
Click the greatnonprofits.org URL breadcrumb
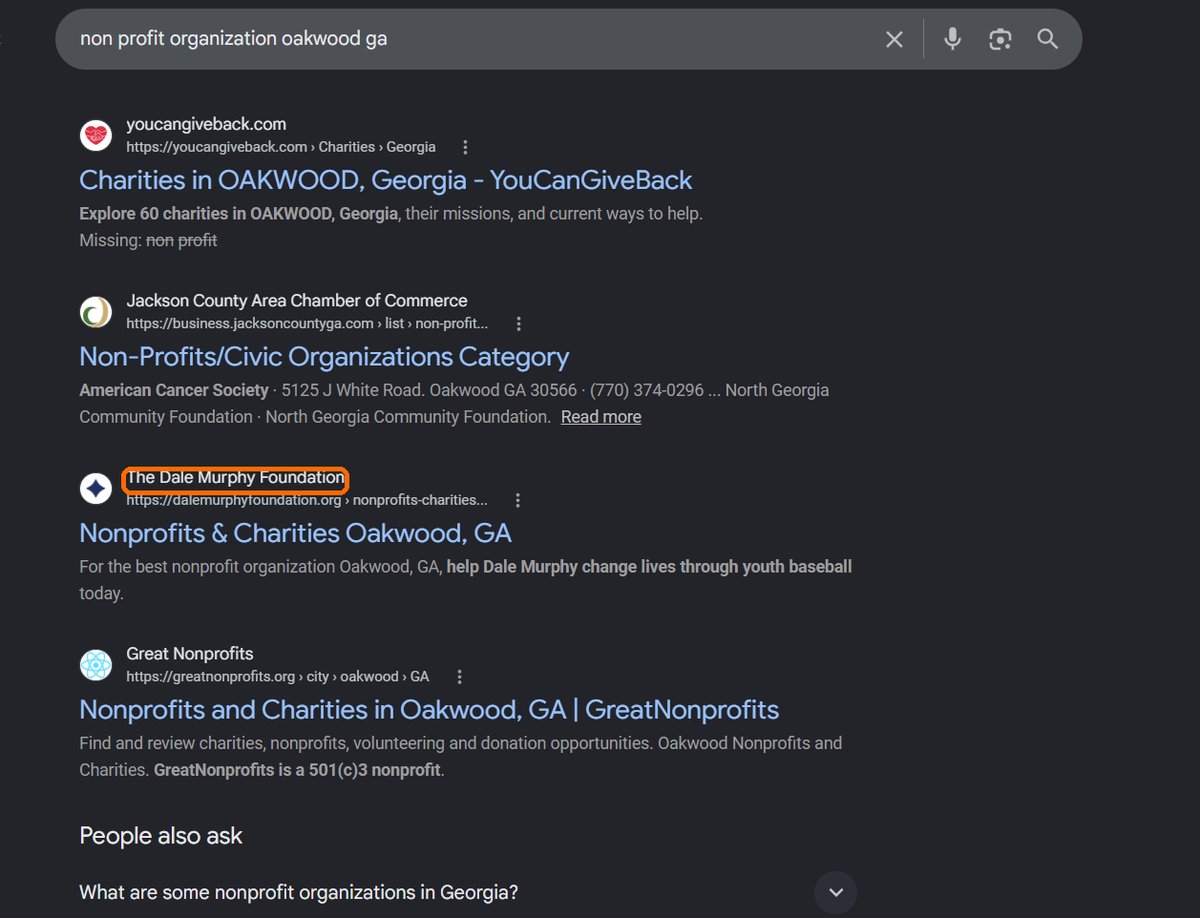point(278,677)
